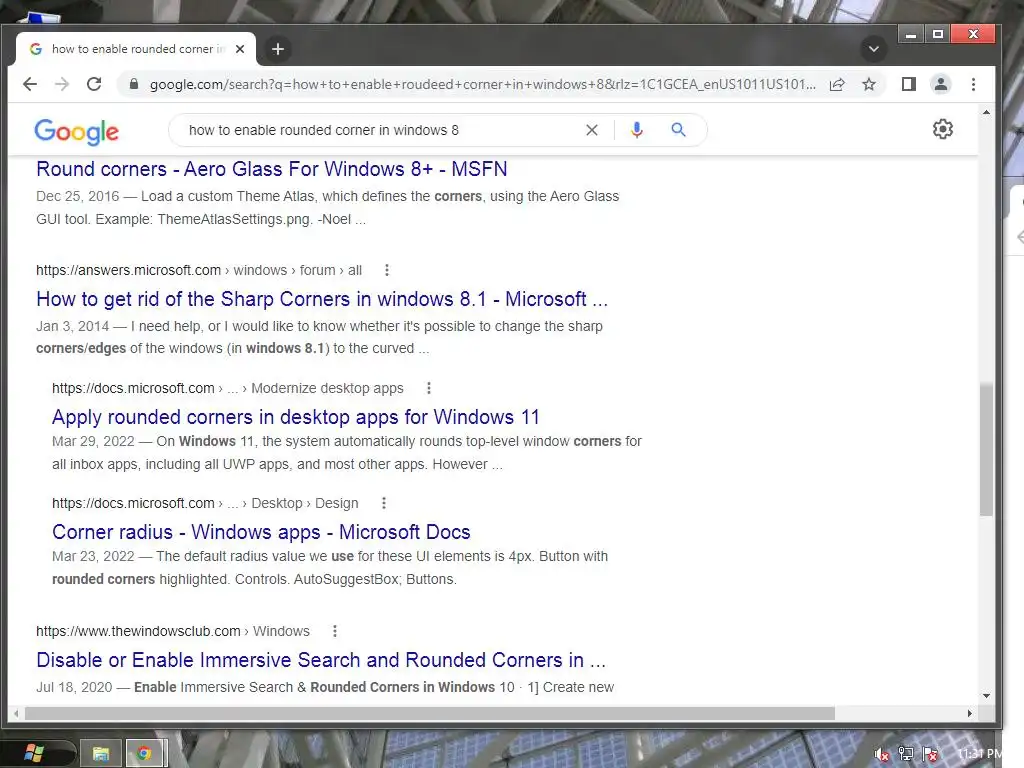This screenshot has width=1024, height=768.
Task: Click the scroll down arrow
Action: [986, 696]
